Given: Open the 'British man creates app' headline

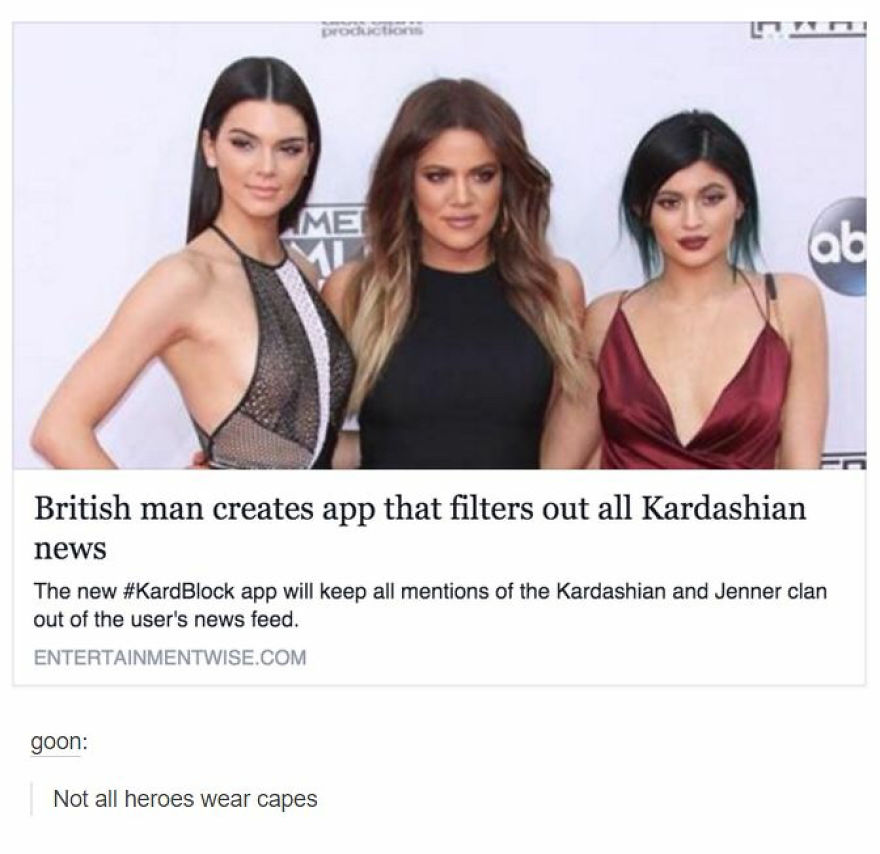Looking at the screenshot, I should (x=420, y=527).
